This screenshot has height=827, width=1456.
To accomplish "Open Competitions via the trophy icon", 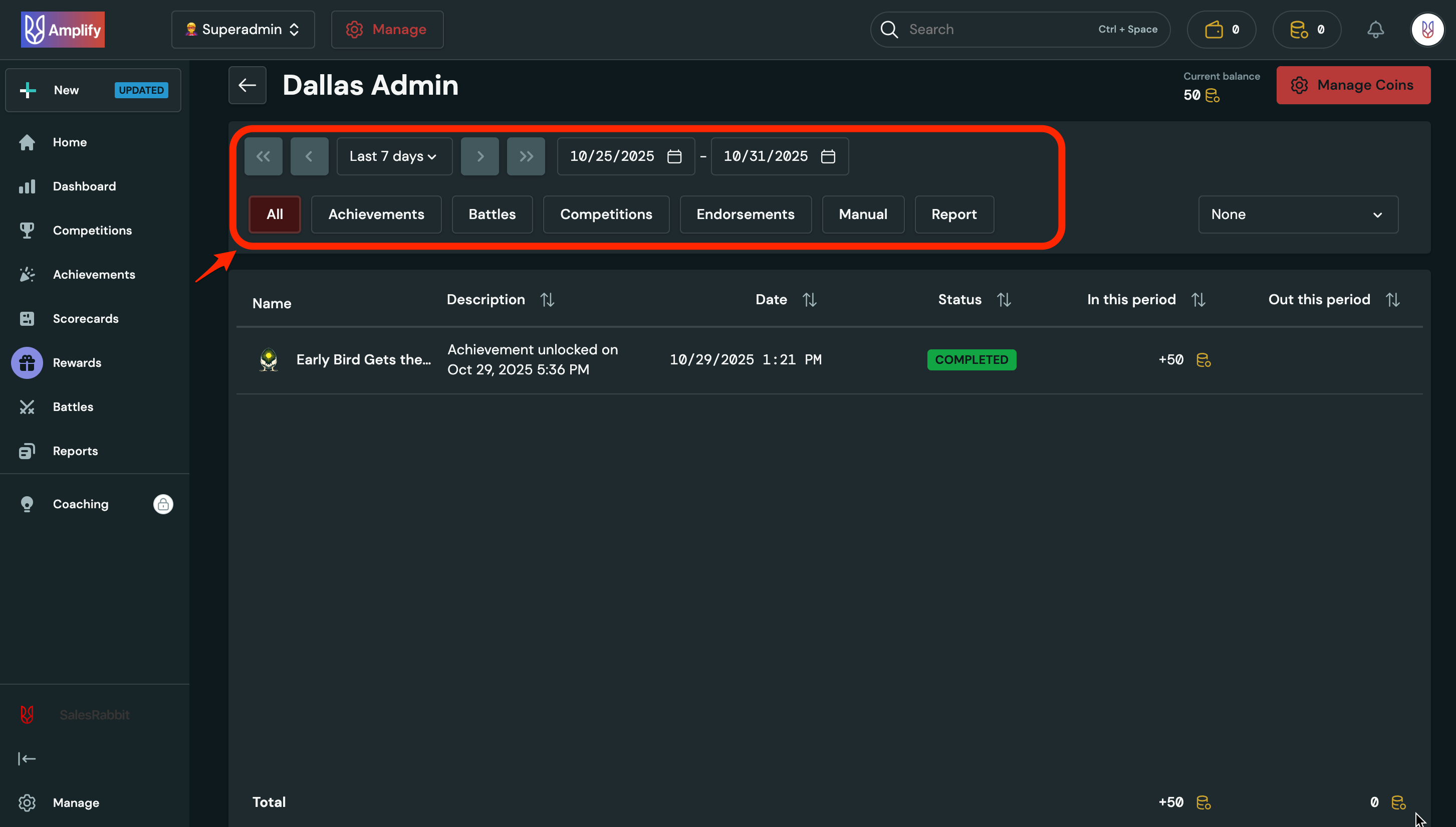I will click(27, 230).
